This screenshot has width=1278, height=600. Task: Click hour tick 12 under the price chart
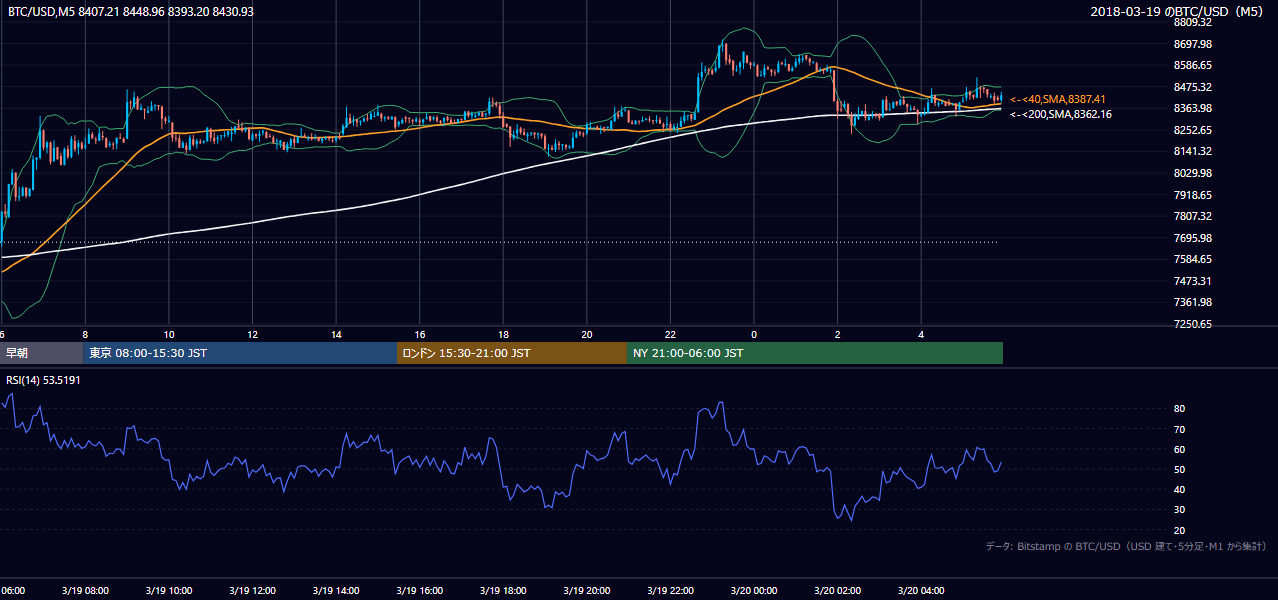tap(252, 334)
